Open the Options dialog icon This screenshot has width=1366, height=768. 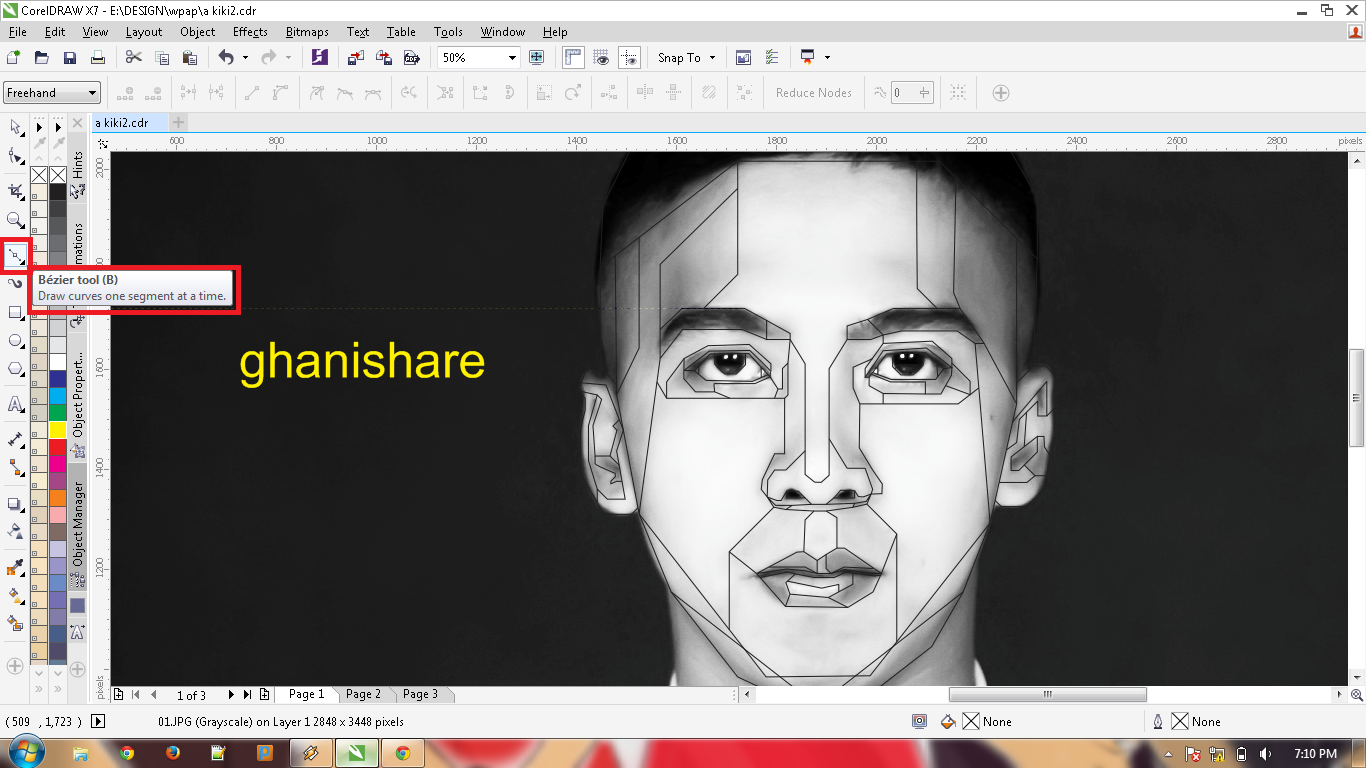771,58
